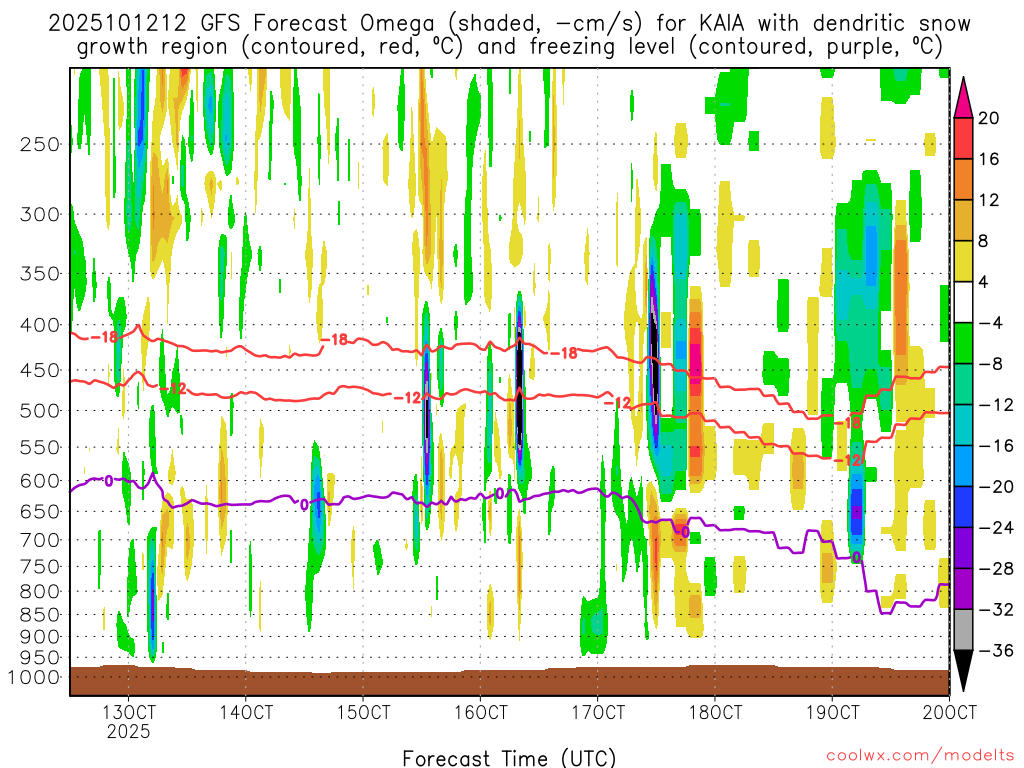Click the -36 value on the color scale

tap(996, 650)
